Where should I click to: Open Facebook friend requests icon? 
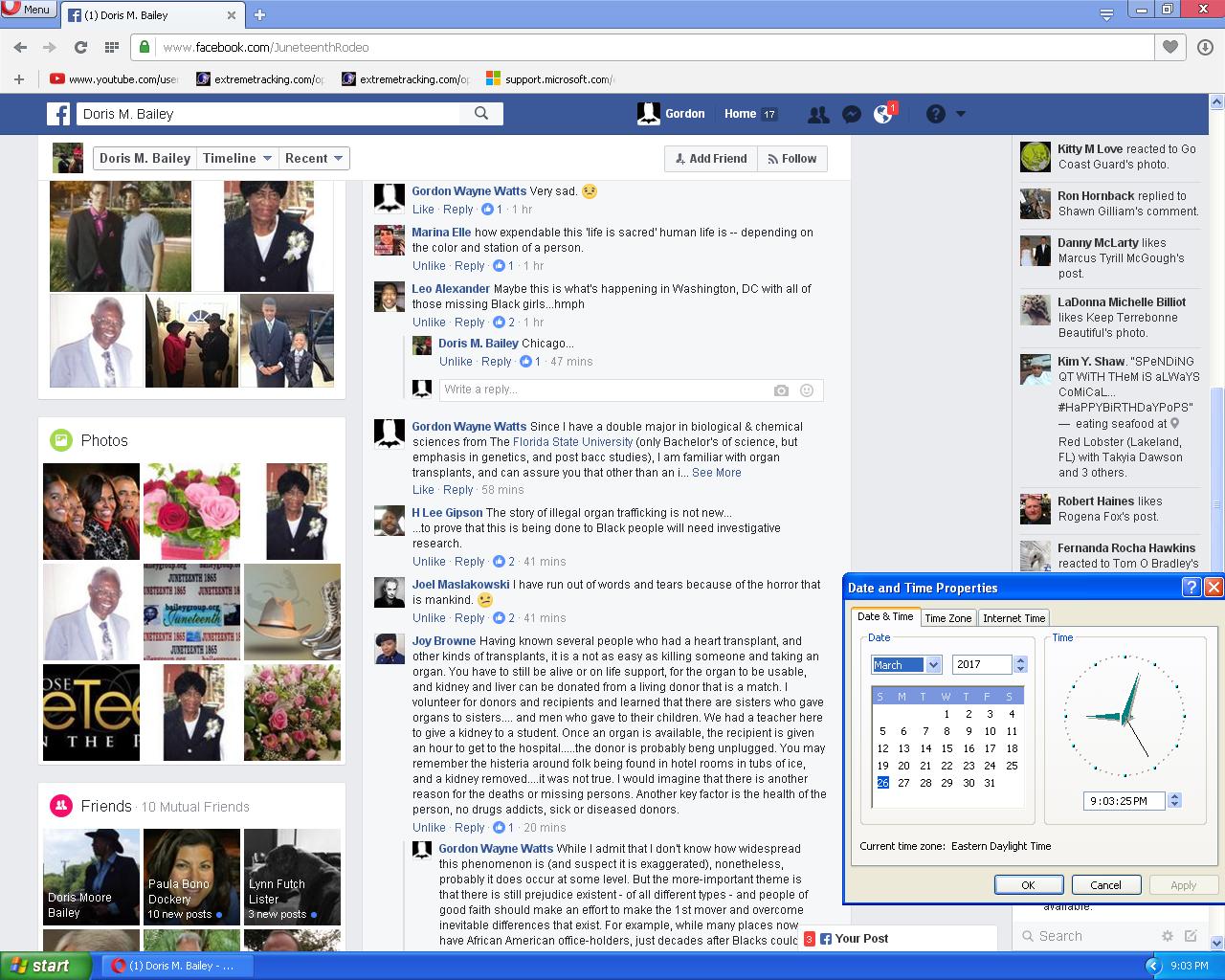coord(818,114)
